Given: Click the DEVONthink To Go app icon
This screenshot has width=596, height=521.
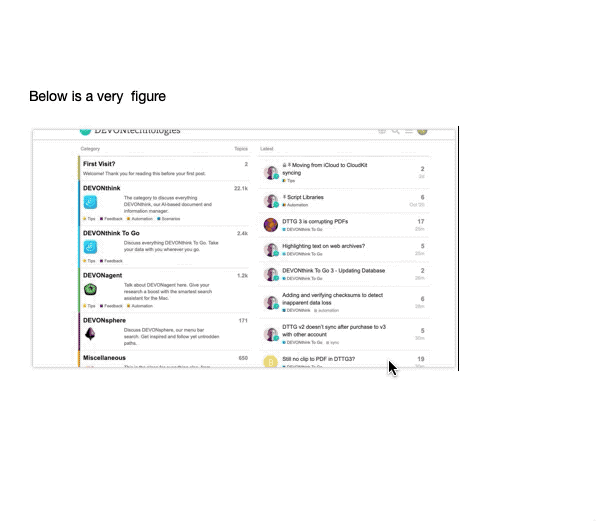Looking at the screenshot, I should [90, 247].
